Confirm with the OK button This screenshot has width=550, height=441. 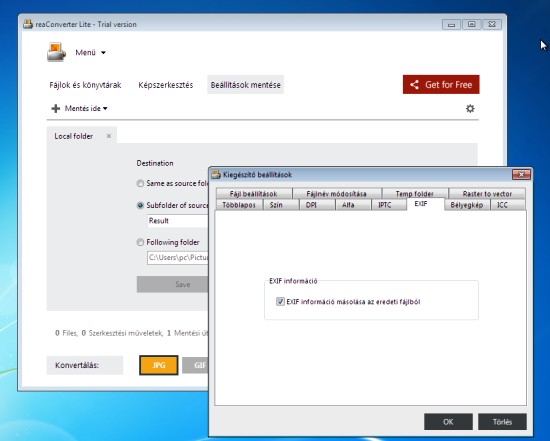pyautogui.click(x=448, y=422)
